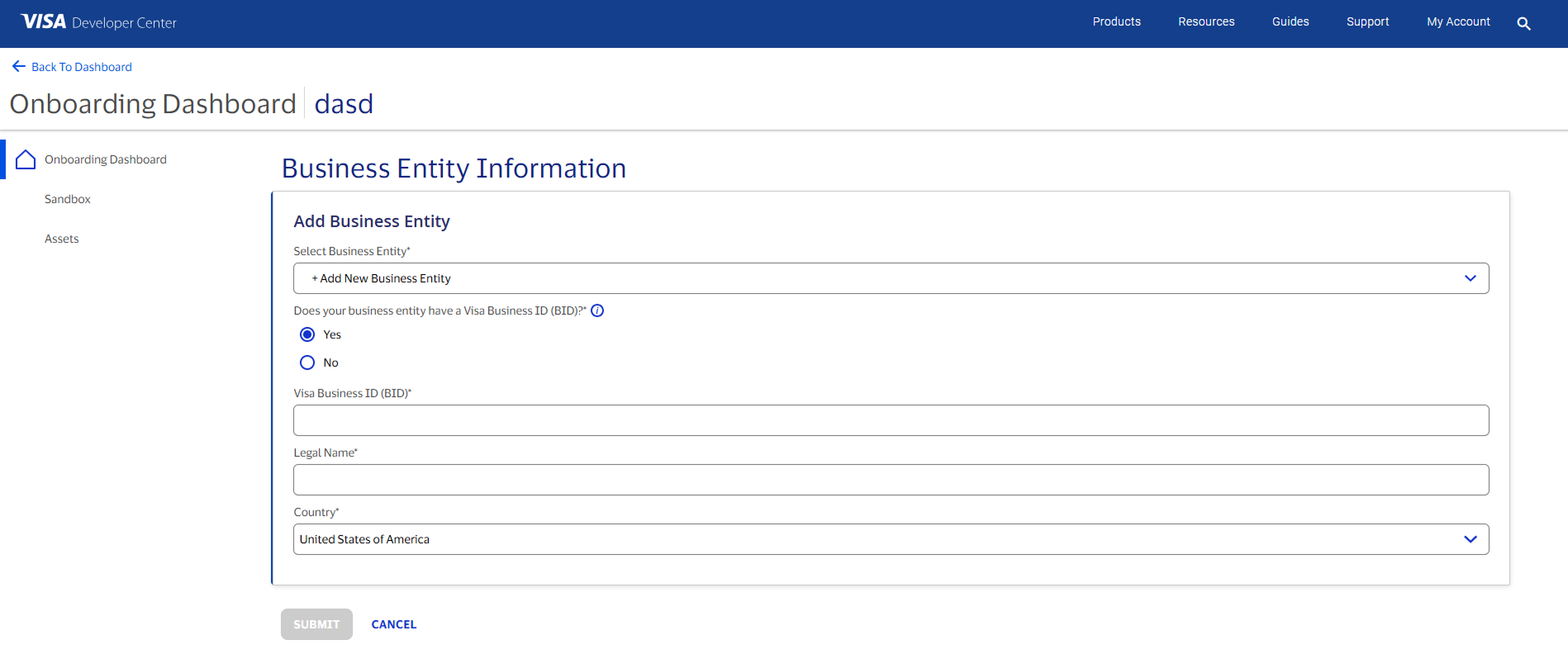The width and height of the screenshot is (1568, 654).
Task: Open the Support menu
Action: point(1367,22)
